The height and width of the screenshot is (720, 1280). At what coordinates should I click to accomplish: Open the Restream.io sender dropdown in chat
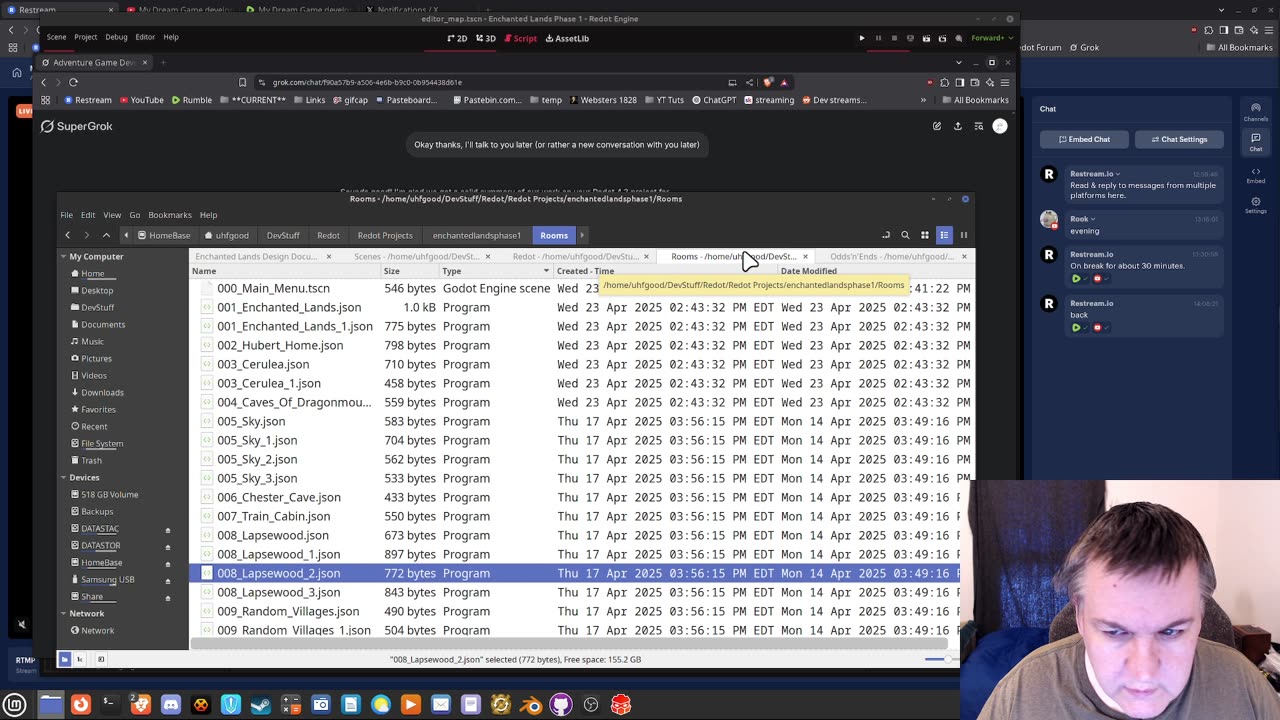coord(1095,174)
